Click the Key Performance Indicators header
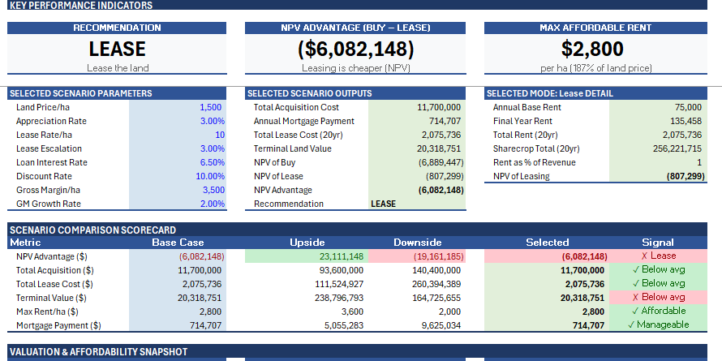 [357, 5]
